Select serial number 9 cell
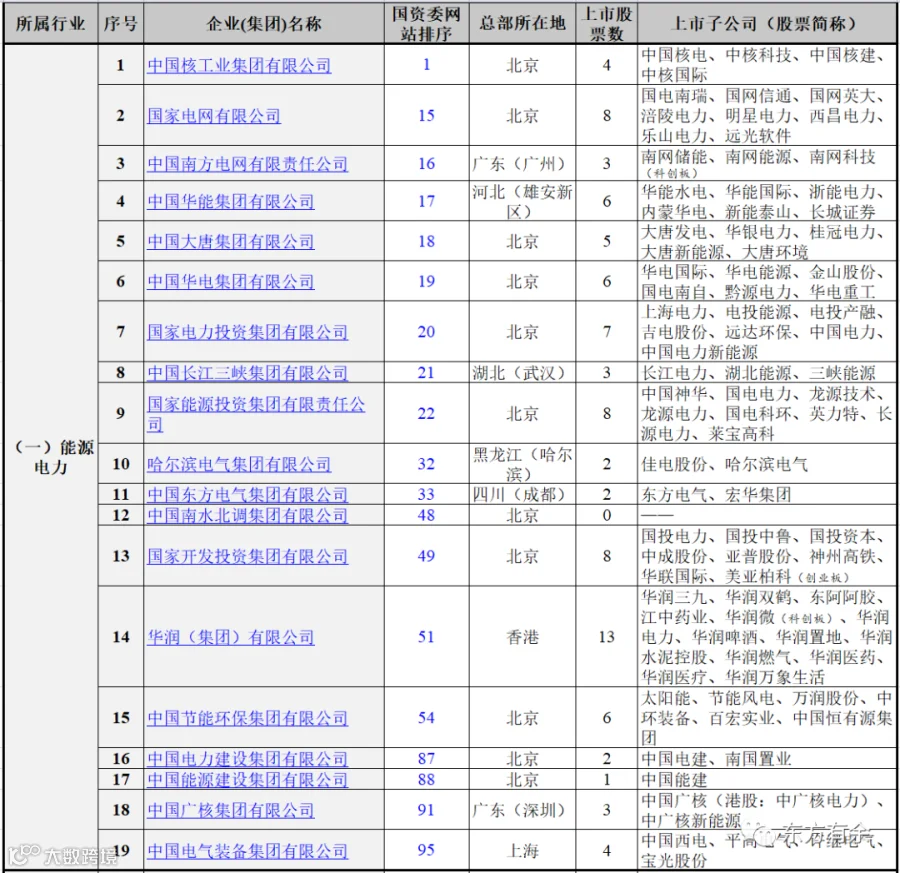The height and width of the screenshot is (873, 900). coord(121,413)
